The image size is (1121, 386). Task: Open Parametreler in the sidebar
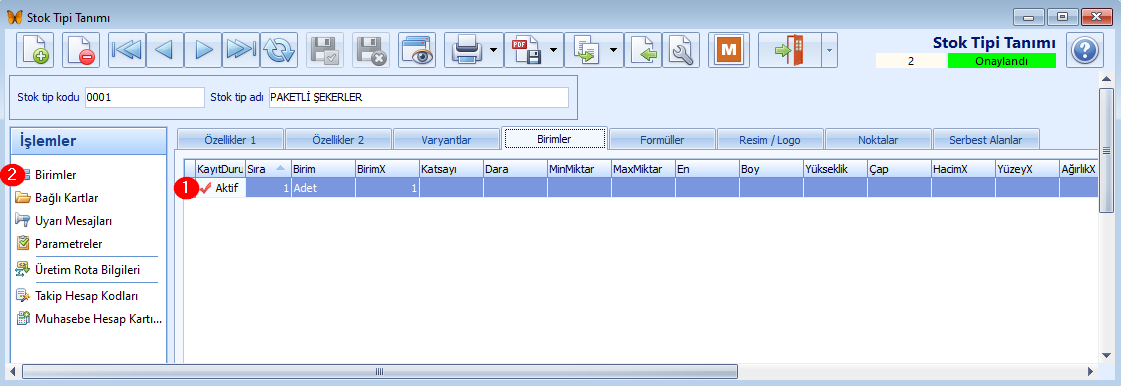tap(69, 244)
